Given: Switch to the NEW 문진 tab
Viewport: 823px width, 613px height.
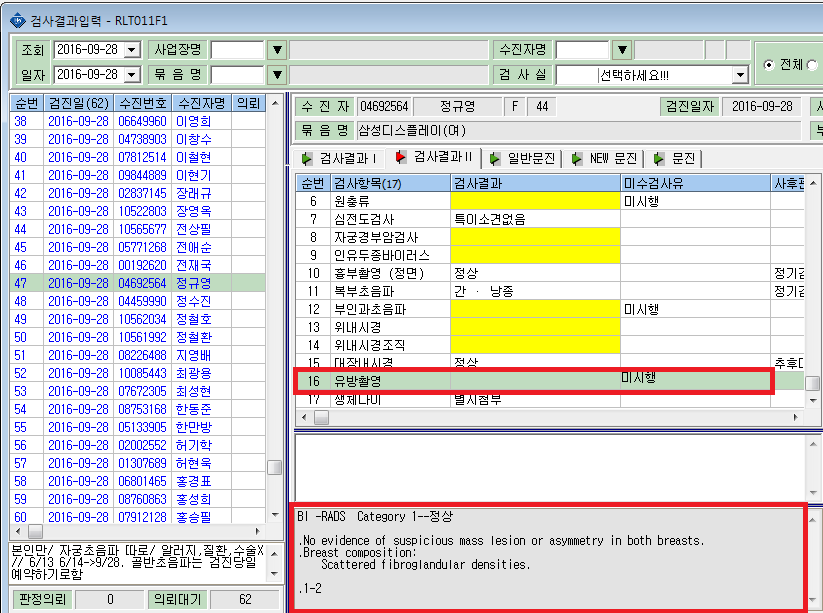Looking at the screenshot, I should (x=605, y=158).
